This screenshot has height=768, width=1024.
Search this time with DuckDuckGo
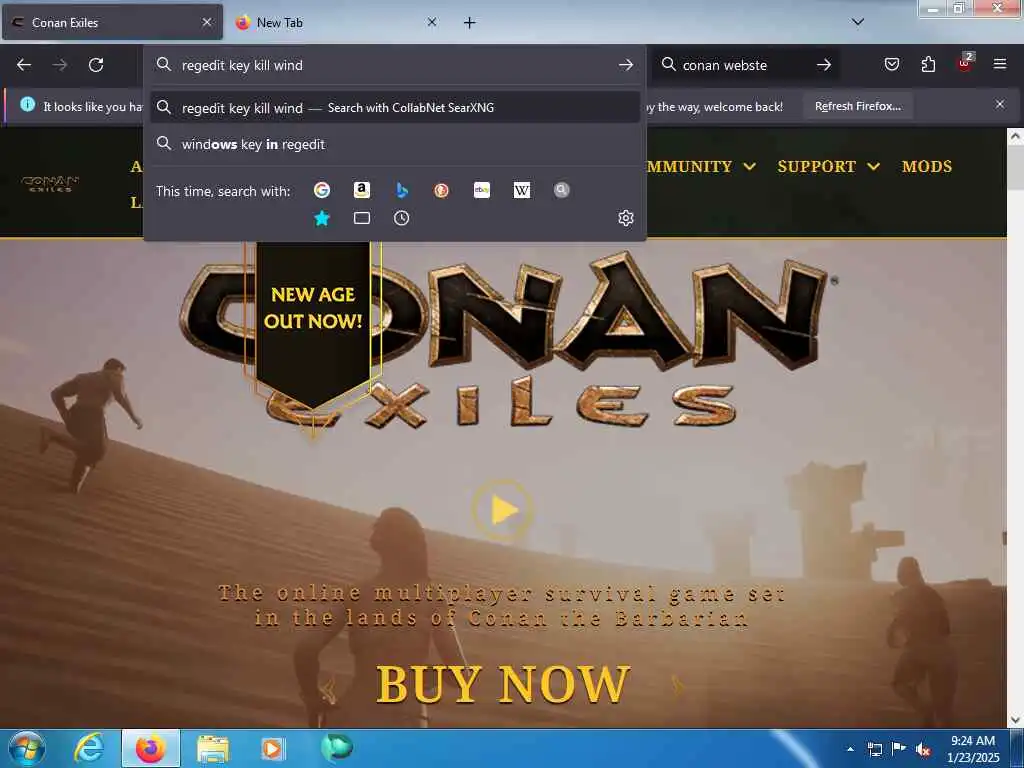point(441,190)
